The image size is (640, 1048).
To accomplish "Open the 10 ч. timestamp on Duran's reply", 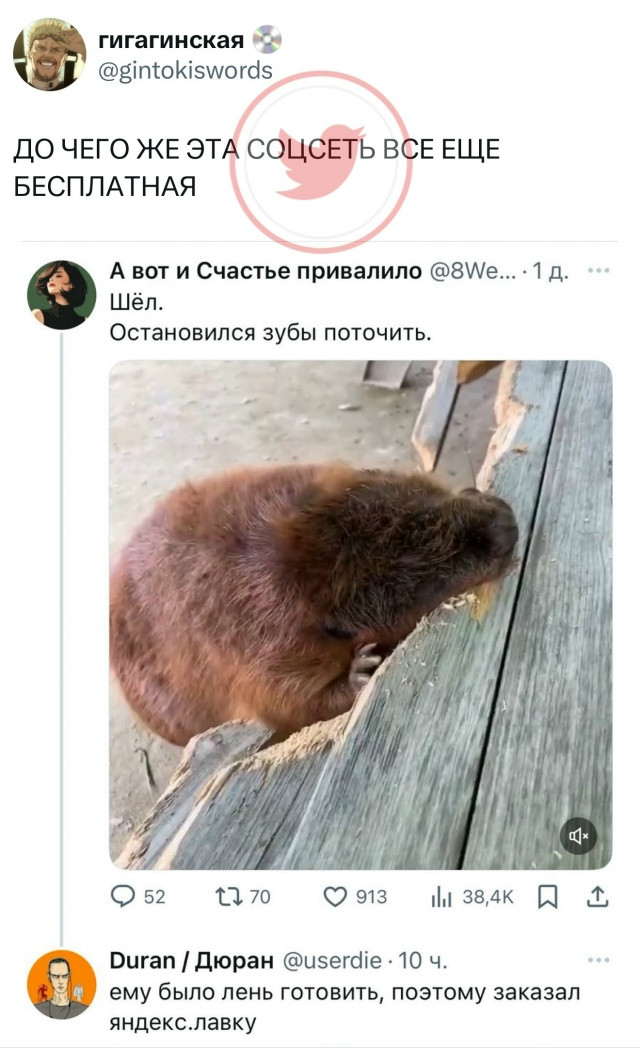I will click(422, 961).
